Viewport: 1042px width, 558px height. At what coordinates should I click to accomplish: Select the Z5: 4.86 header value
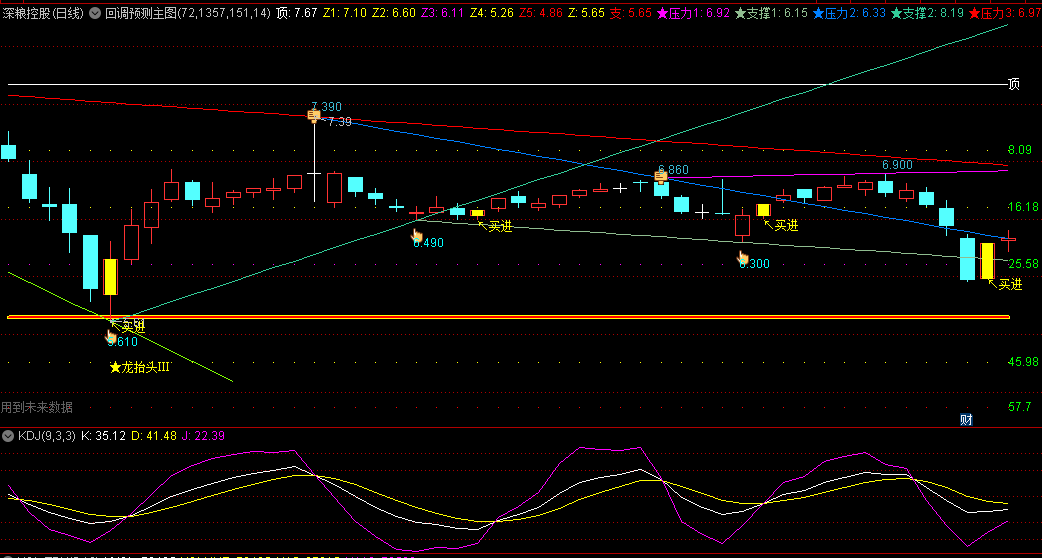coord(541,12)
